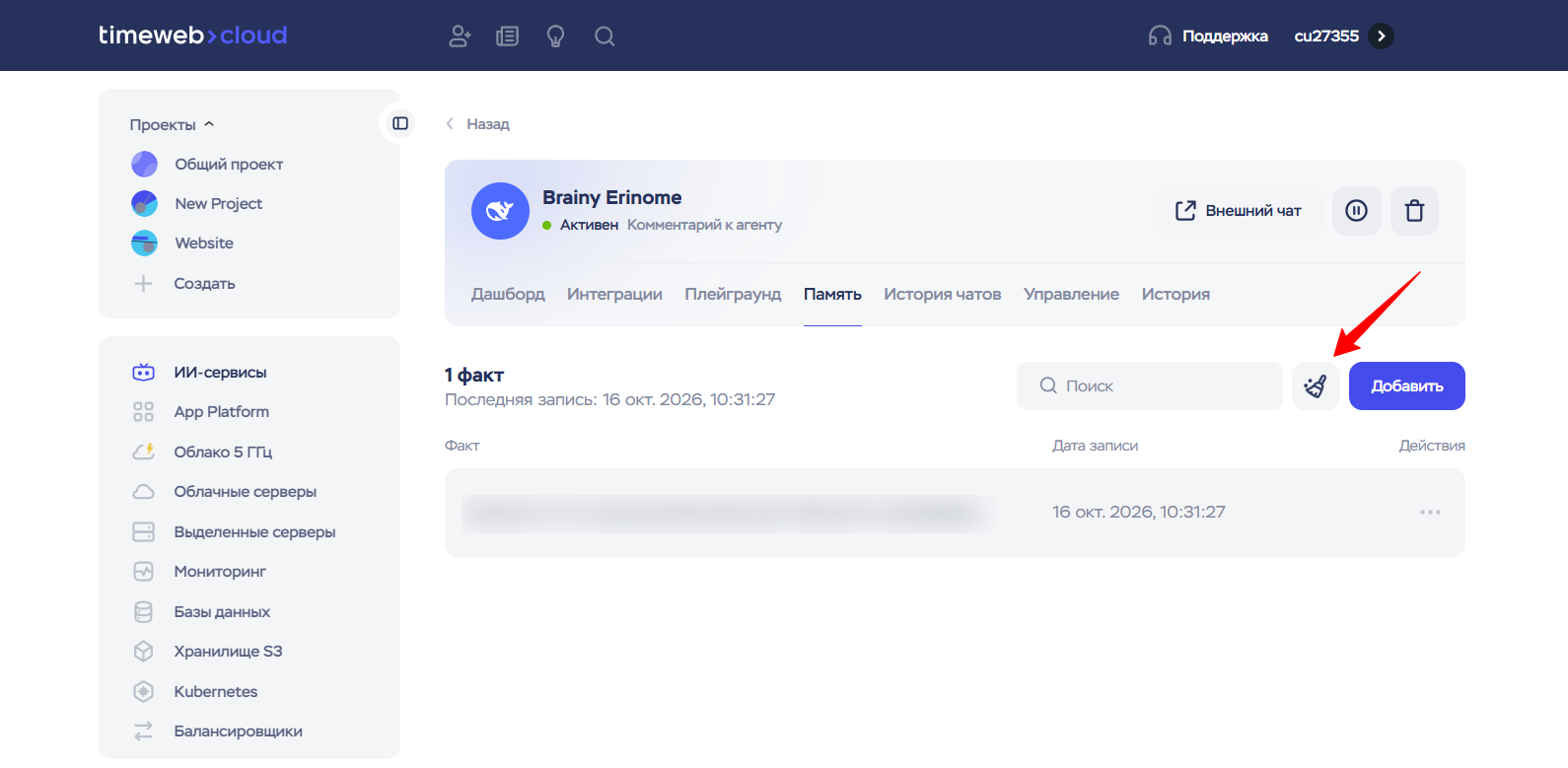Click the timeweb cloud logo
The height and width of the screenshot is (768, 1568).
[x=193, y=35]
